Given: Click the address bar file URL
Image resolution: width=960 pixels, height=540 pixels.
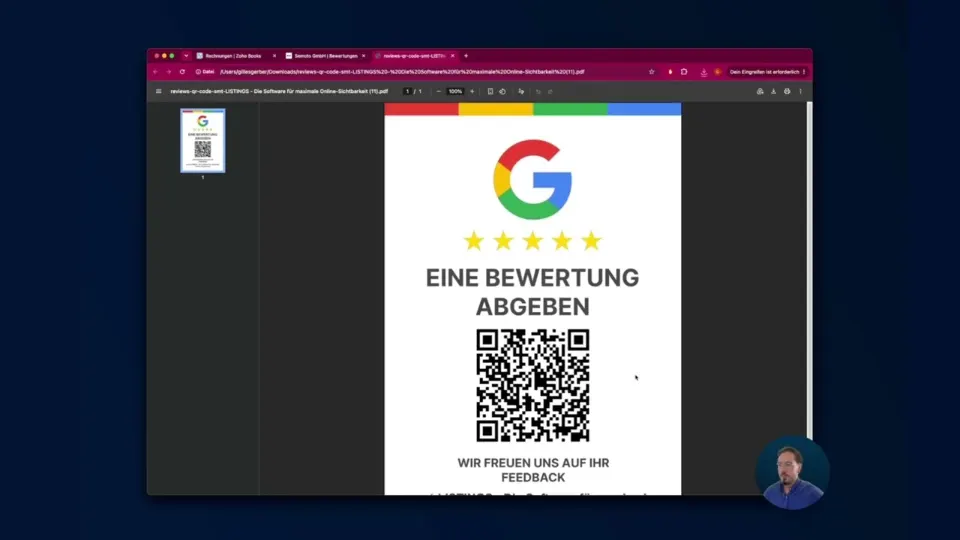Looking at the screenshot, I should click(x=402, y=72).
